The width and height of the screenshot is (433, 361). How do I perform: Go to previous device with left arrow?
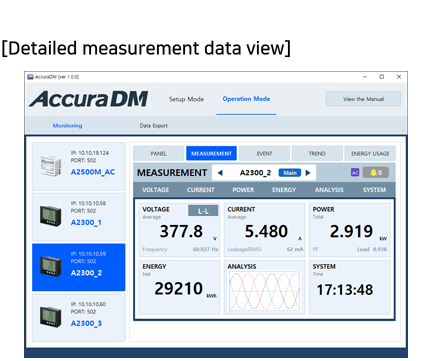pyautogui.click(x=220, y=173)
